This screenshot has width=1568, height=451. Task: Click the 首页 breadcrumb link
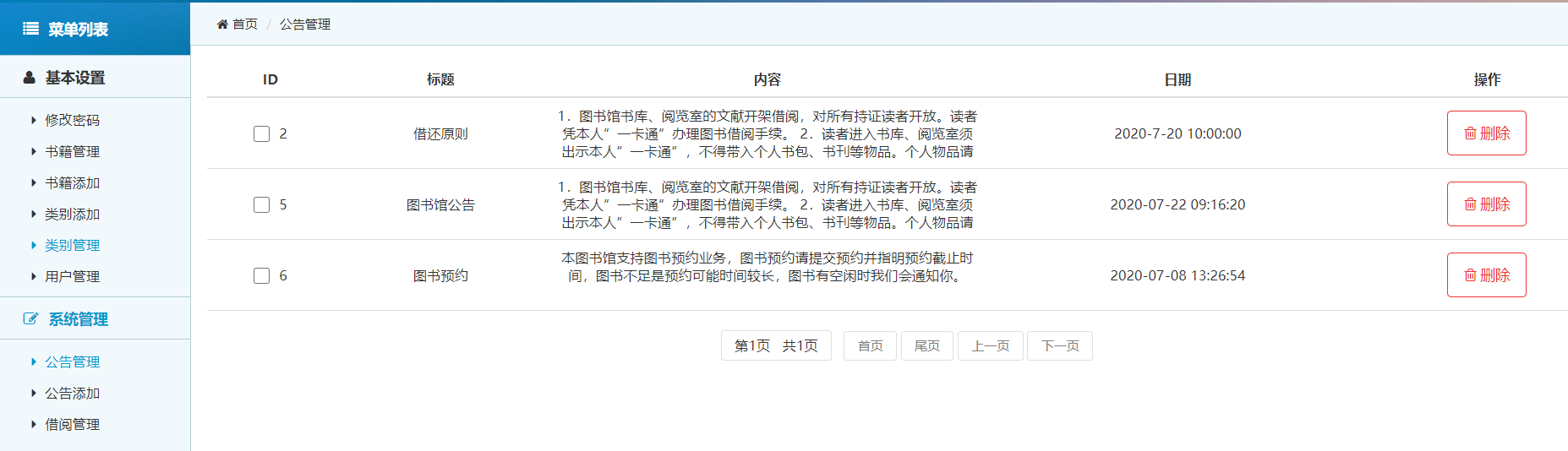point(245,24)
